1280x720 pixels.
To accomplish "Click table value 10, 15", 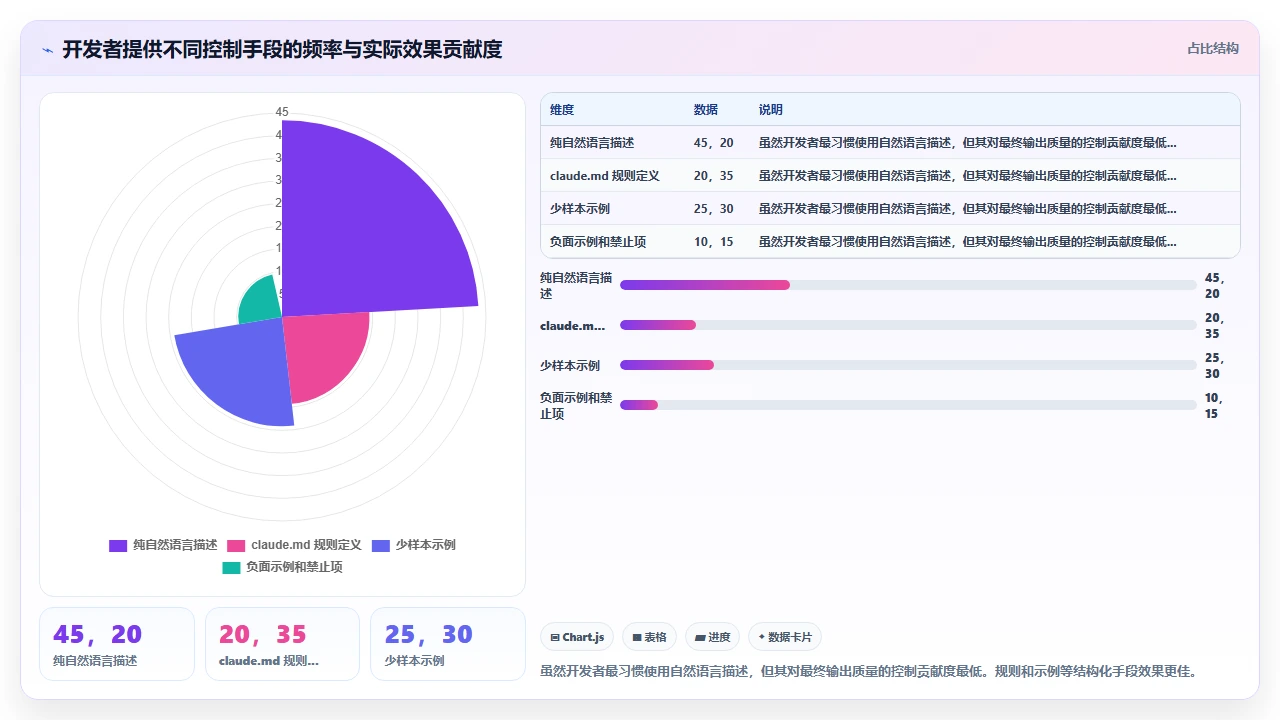I will tap(714, 242).
